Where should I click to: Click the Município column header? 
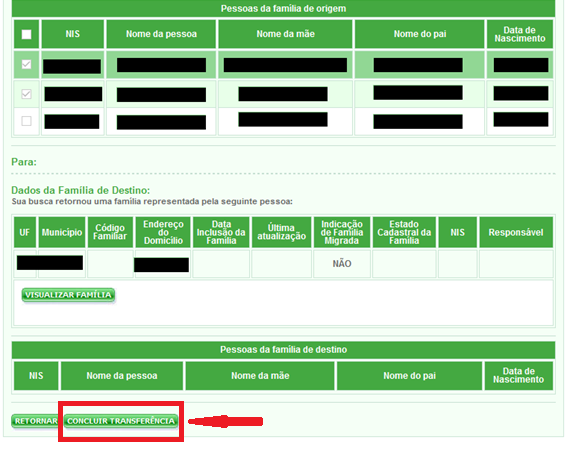pos(62,232)
